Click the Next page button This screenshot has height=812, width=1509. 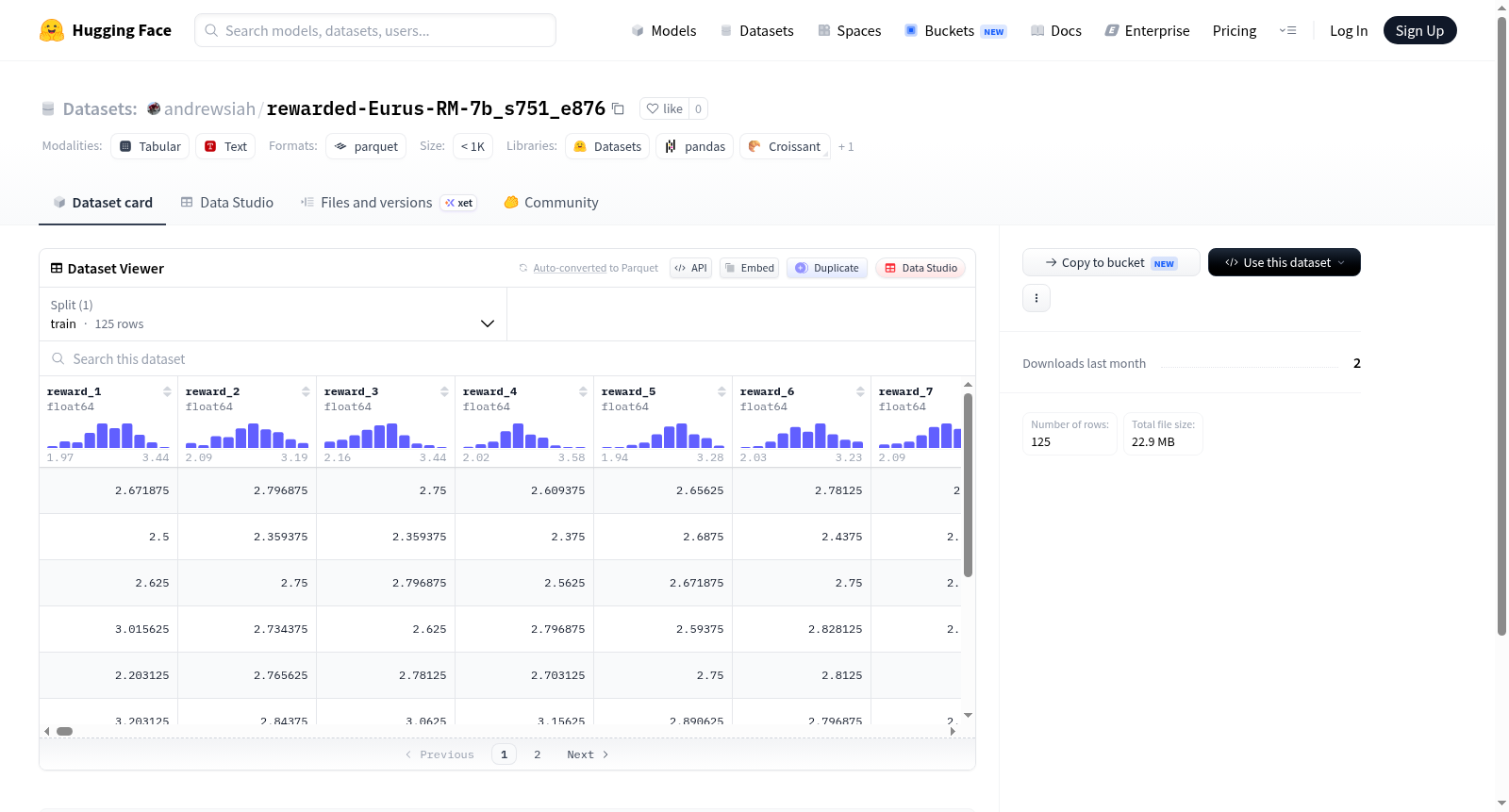click(x=588, y=754)
